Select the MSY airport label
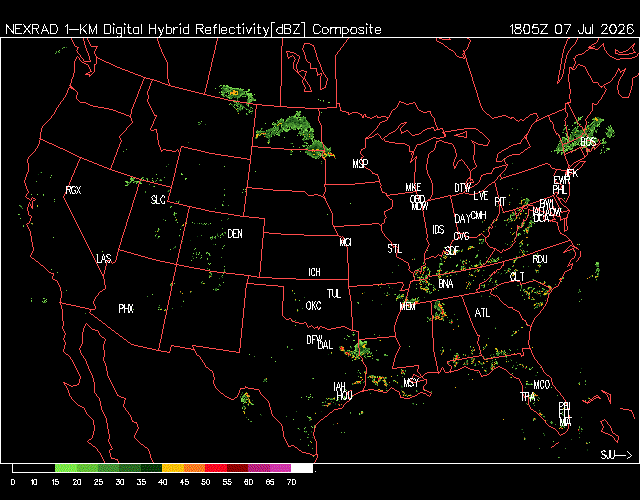The width and height of the screenshot is (640, 500). 411,382
